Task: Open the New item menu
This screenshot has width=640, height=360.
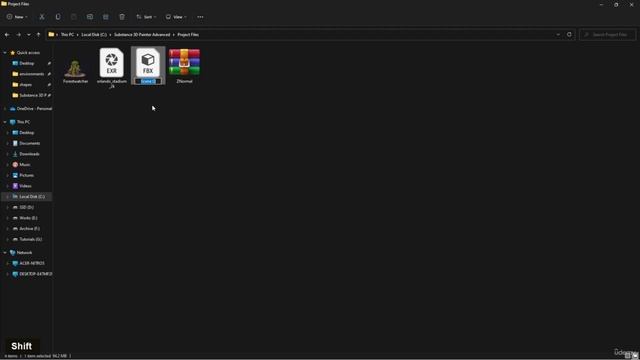Action: pos(17,17)
